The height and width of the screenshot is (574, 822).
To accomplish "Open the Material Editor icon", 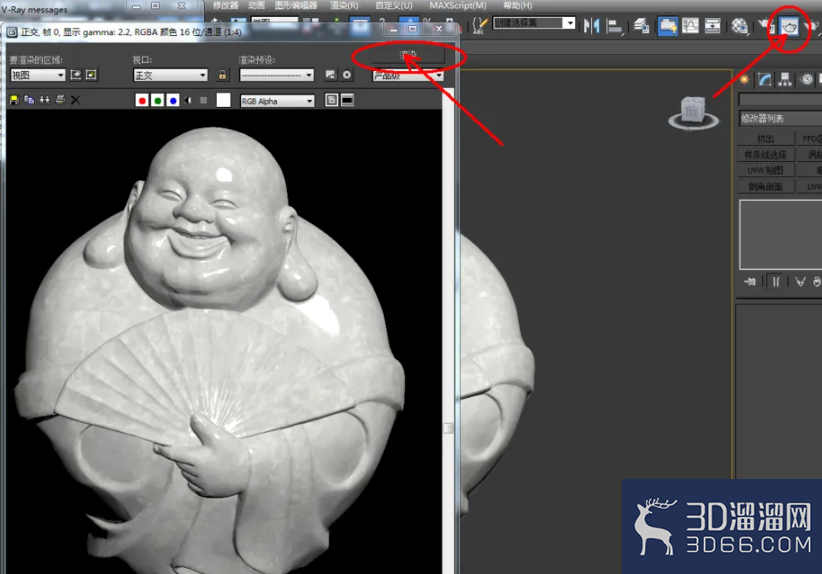I will coord(740,25).
